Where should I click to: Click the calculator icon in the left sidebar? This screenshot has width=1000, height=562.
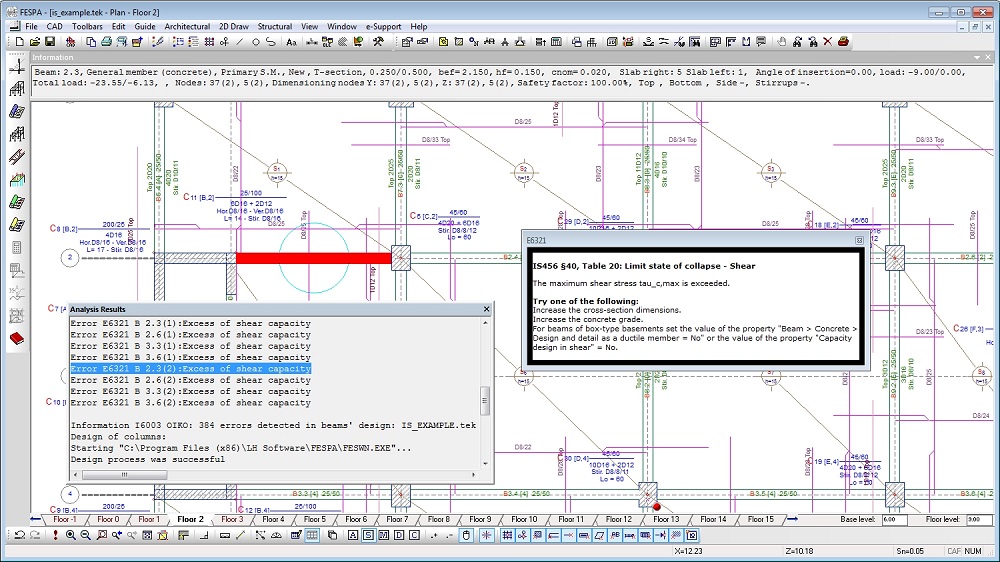pos(17,248)
